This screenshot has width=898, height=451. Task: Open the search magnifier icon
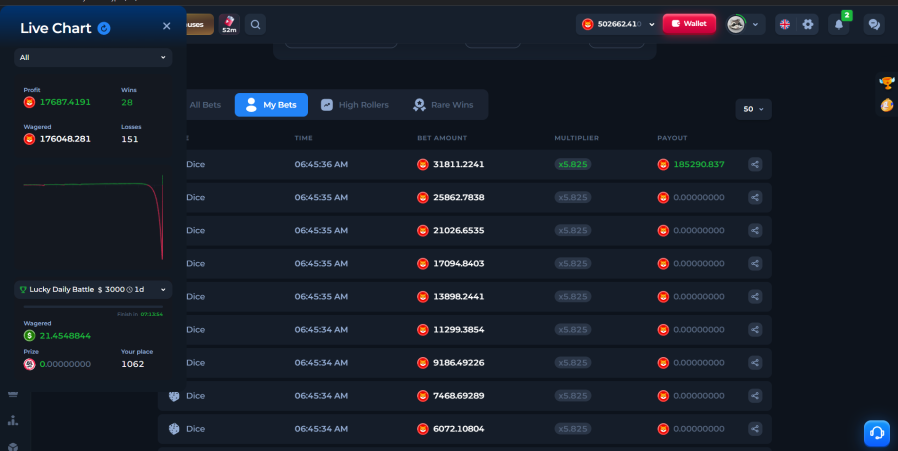pos(255,25)
